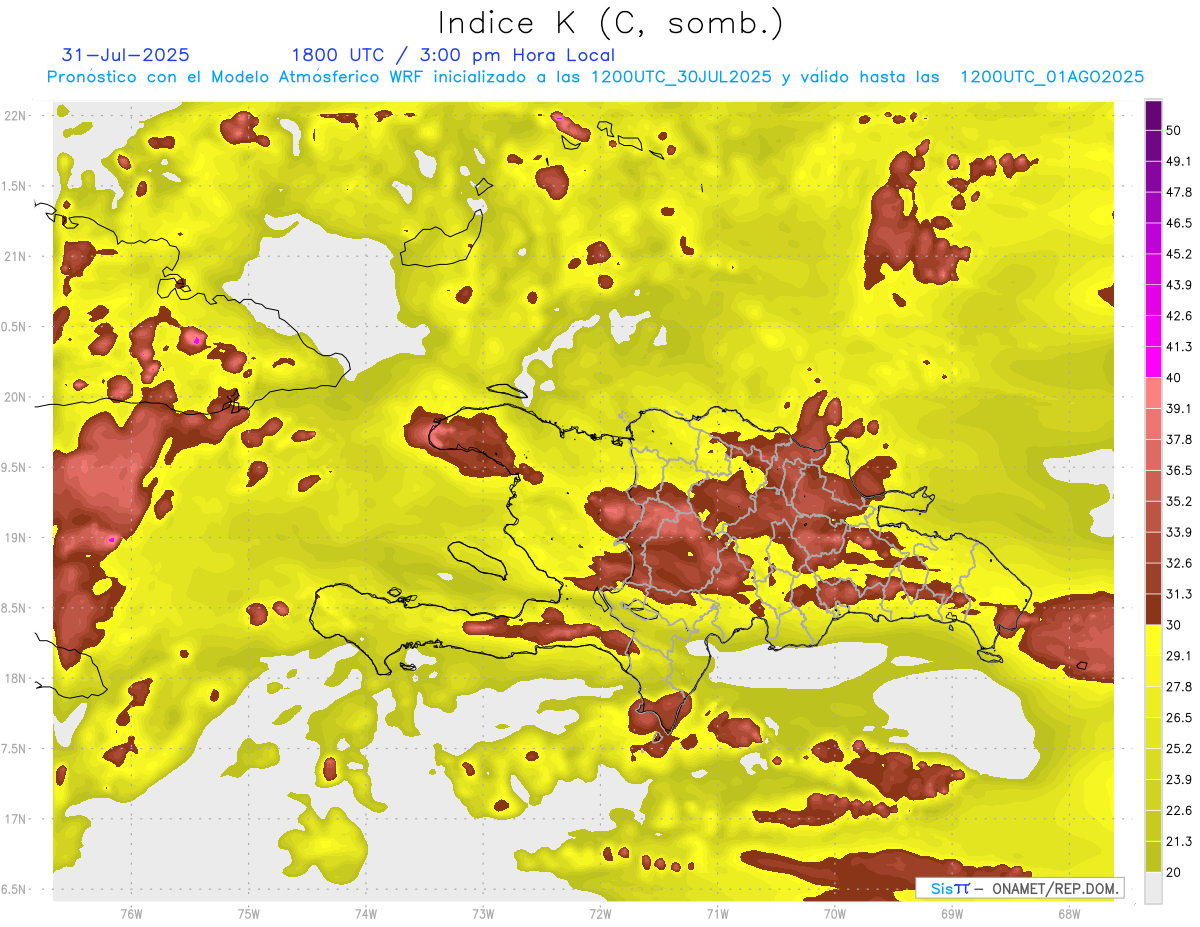1200x927 pixels.
Task: Click longitude label "68W"
Action: point(1068,914)
